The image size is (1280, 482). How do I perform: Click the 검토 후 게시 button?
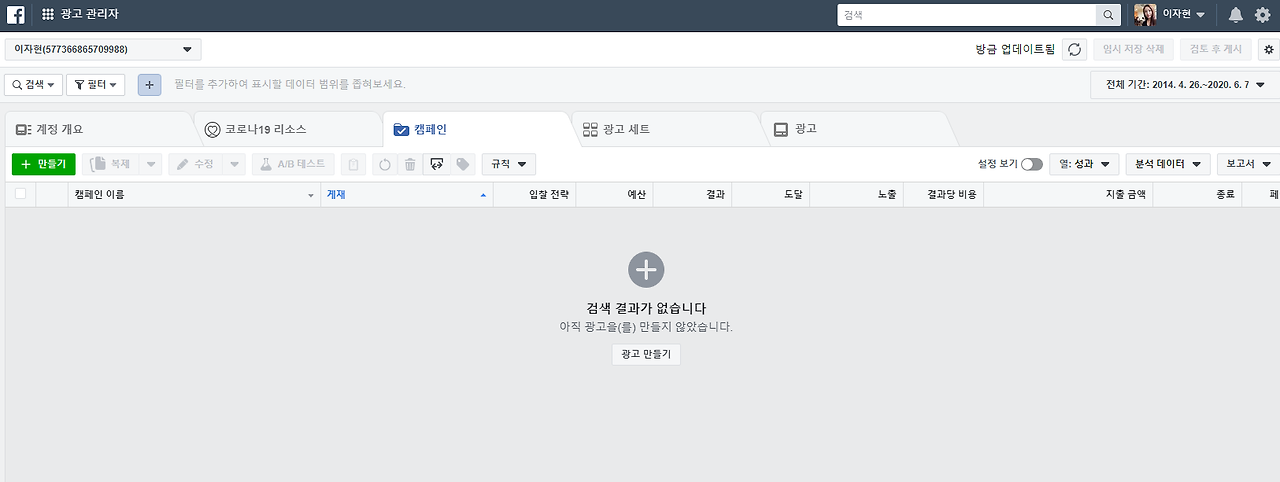tap(1216, 49)
